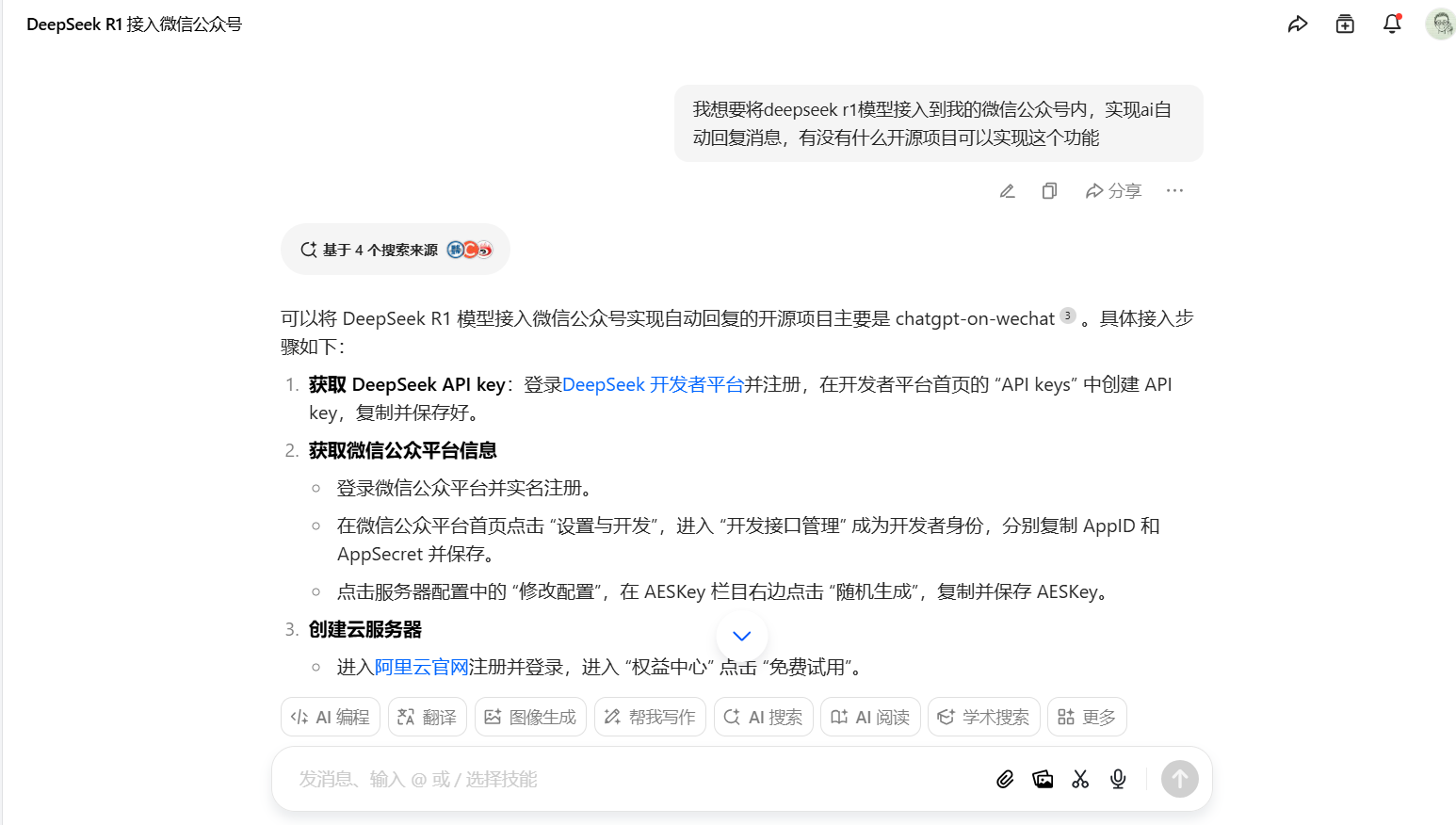Start voice input with microphone icon

[x=1118, y=779]
